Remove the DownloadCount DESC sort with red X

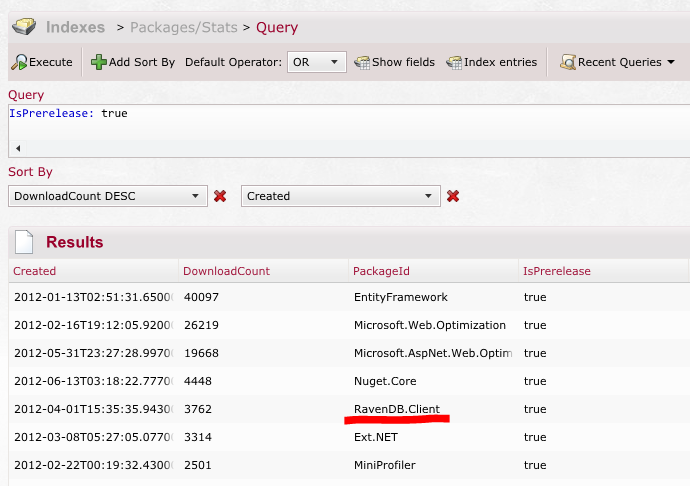click(x=220, y=196)
